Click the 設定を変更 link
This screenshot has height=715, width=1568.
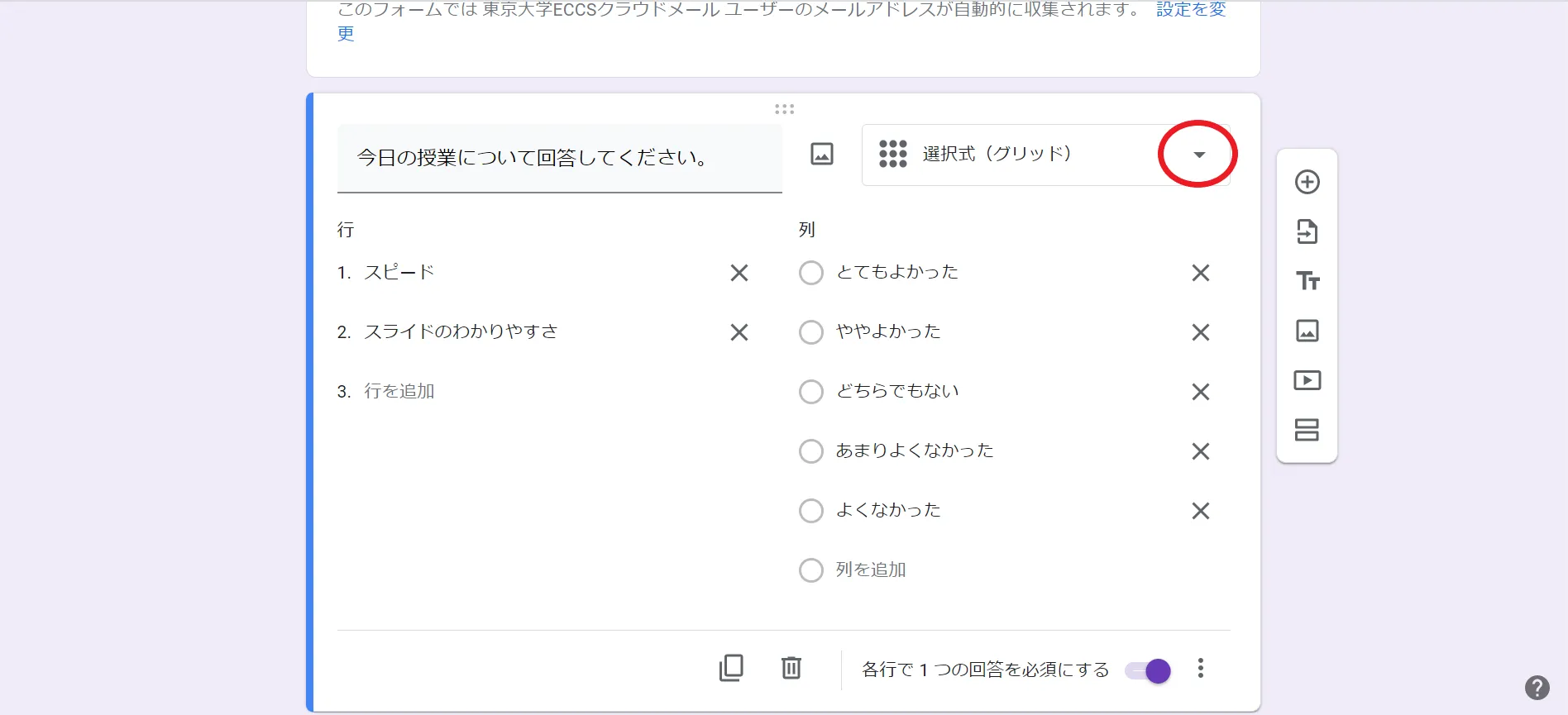pyautogui.click(x=1190, y=10)
